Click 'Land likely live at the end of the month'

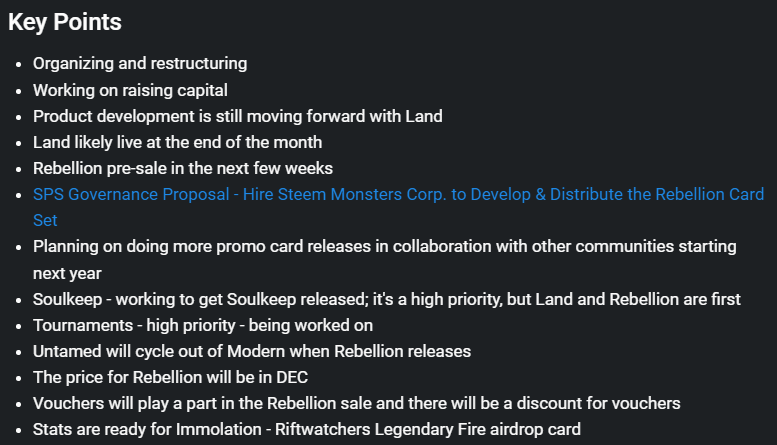177,142
